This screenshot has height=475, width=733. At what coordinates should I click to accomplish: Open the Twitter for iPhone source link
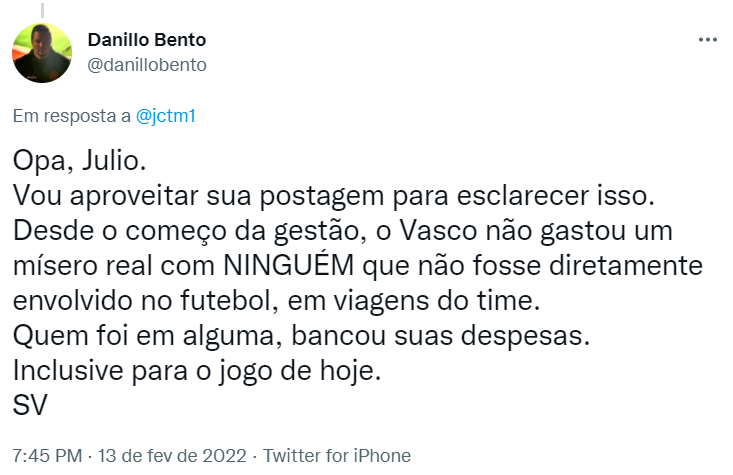[x=337, y=455]
